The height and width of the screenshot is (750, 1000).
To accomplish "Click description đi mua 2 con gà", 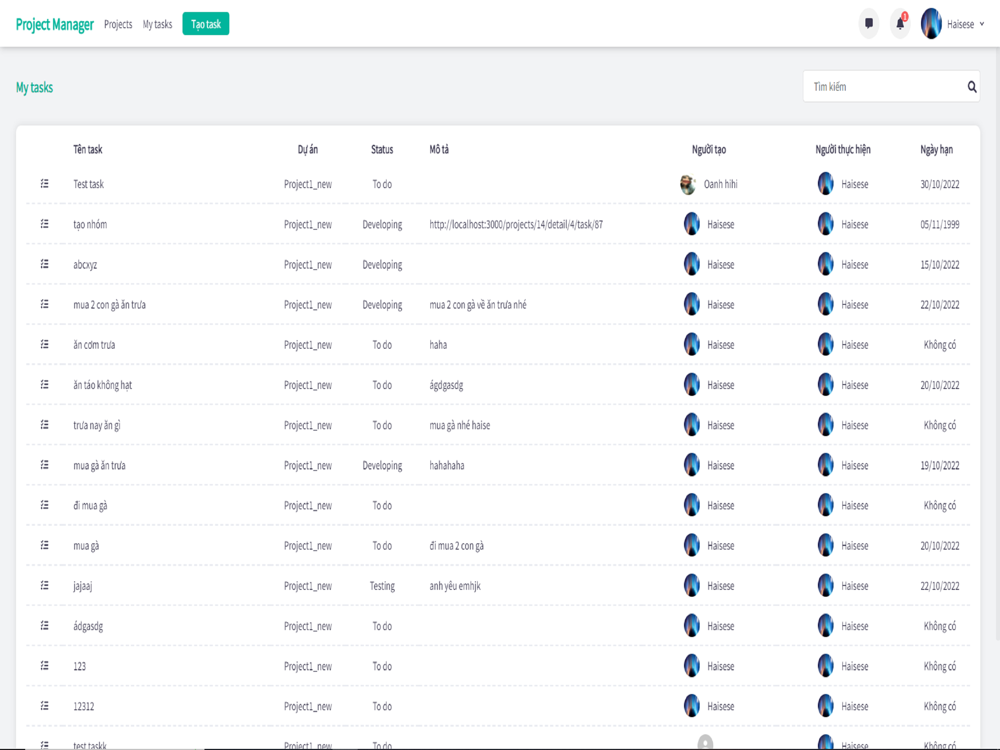I will click(456, 546).
